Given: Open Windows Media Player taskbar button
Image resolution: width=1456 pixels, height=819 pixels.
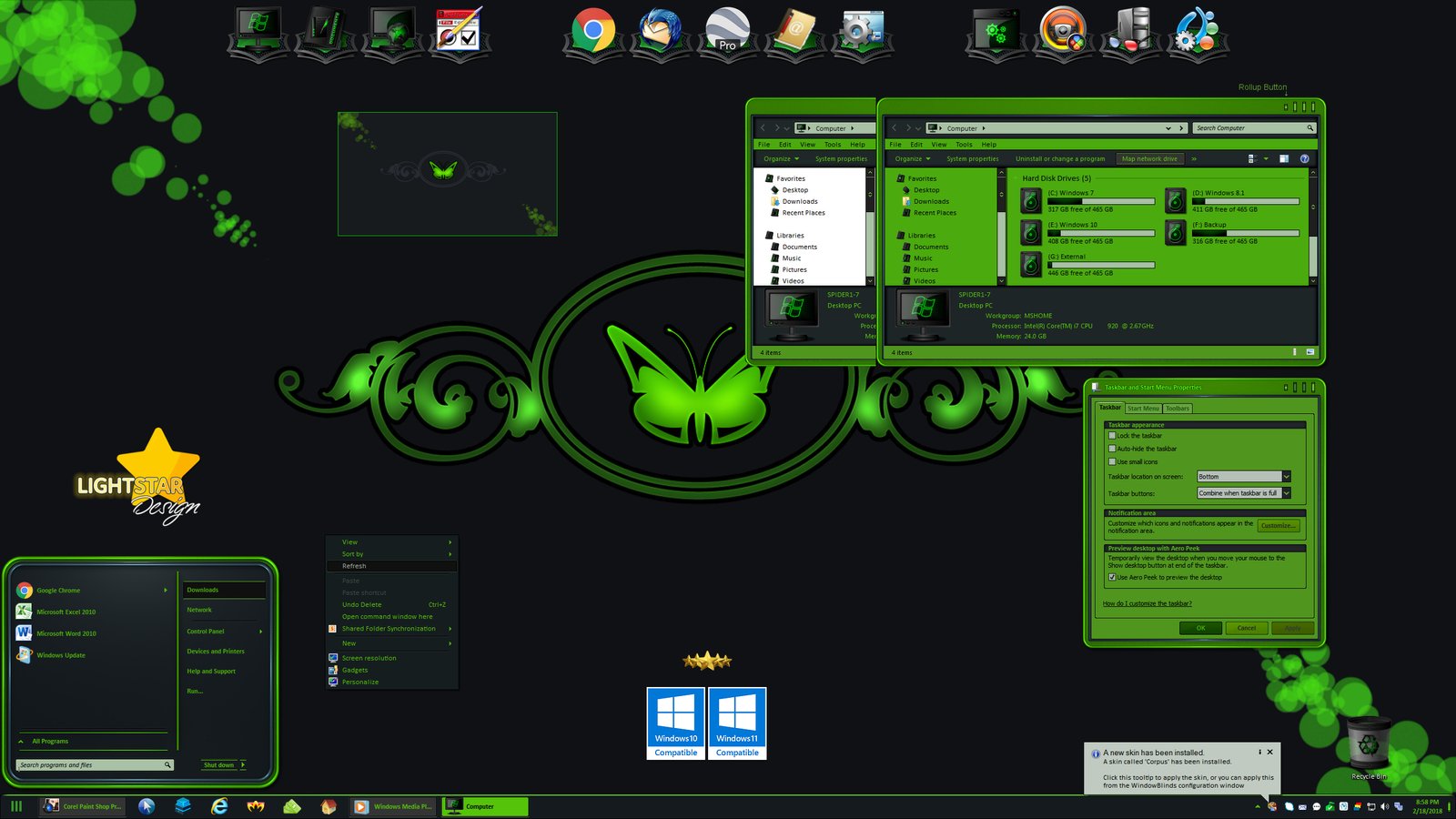Looking at the screenshot, I should click(x=393, y=806).
